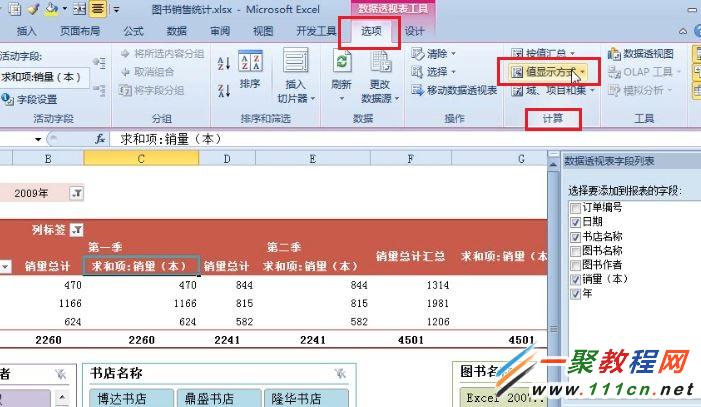Open the 列标签 column labels filter

(77, 230)
